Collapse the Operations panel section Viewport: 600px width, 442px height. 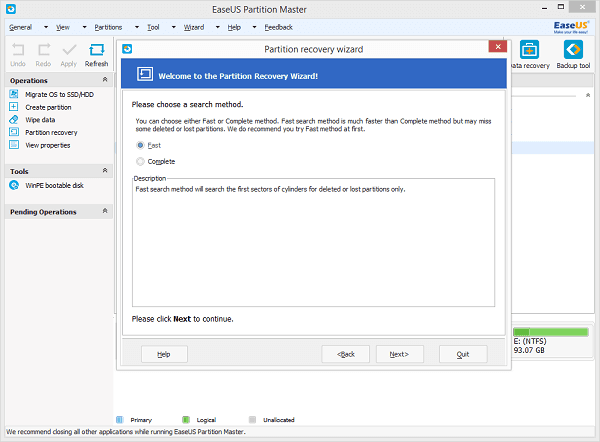[106, 80]
